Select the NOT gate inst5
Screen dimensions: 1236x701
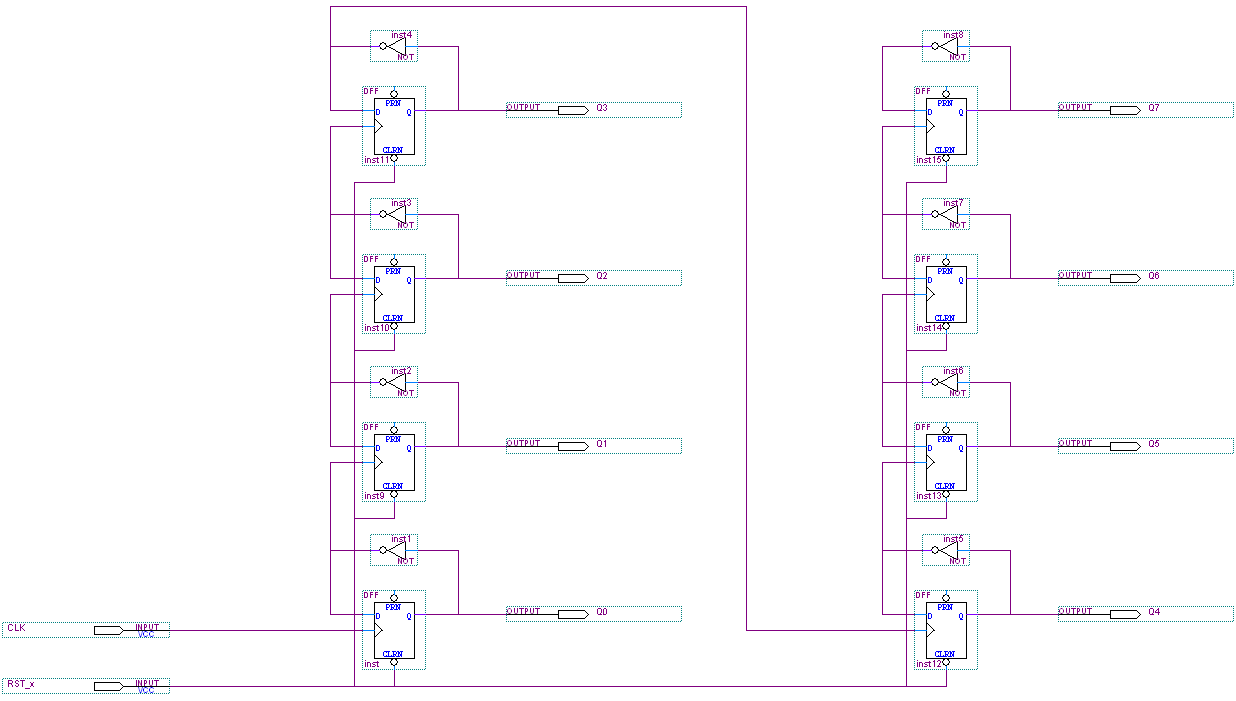point(946,551)
